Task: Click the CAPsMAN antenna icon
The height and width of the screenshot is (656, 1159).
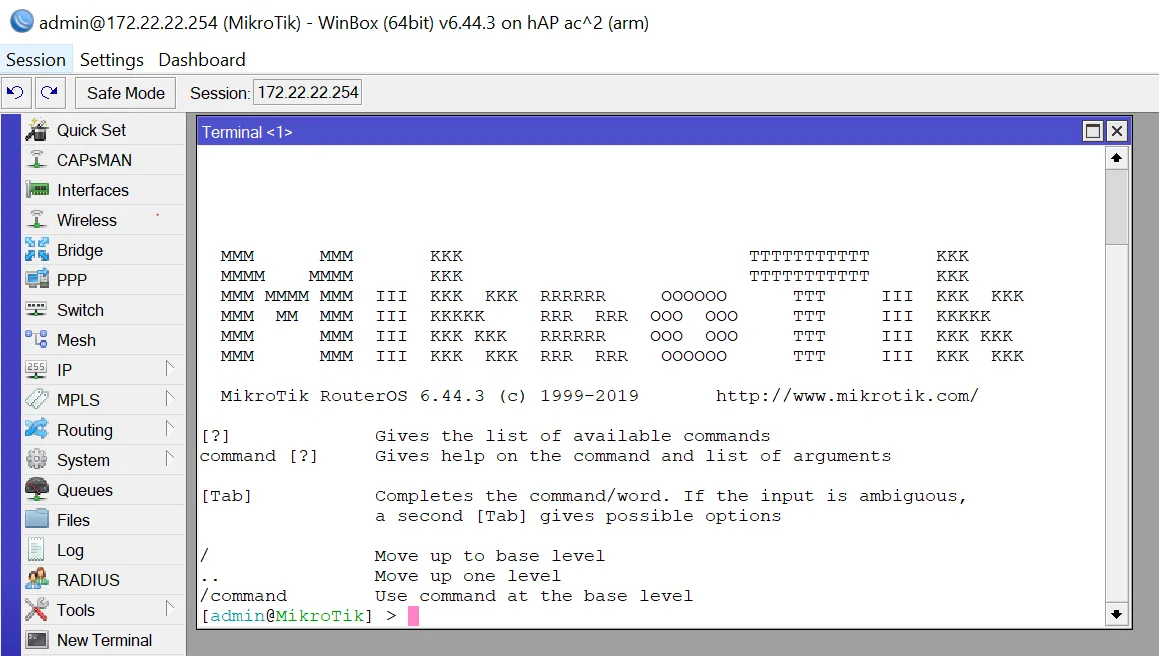Action: pos(36,160)
